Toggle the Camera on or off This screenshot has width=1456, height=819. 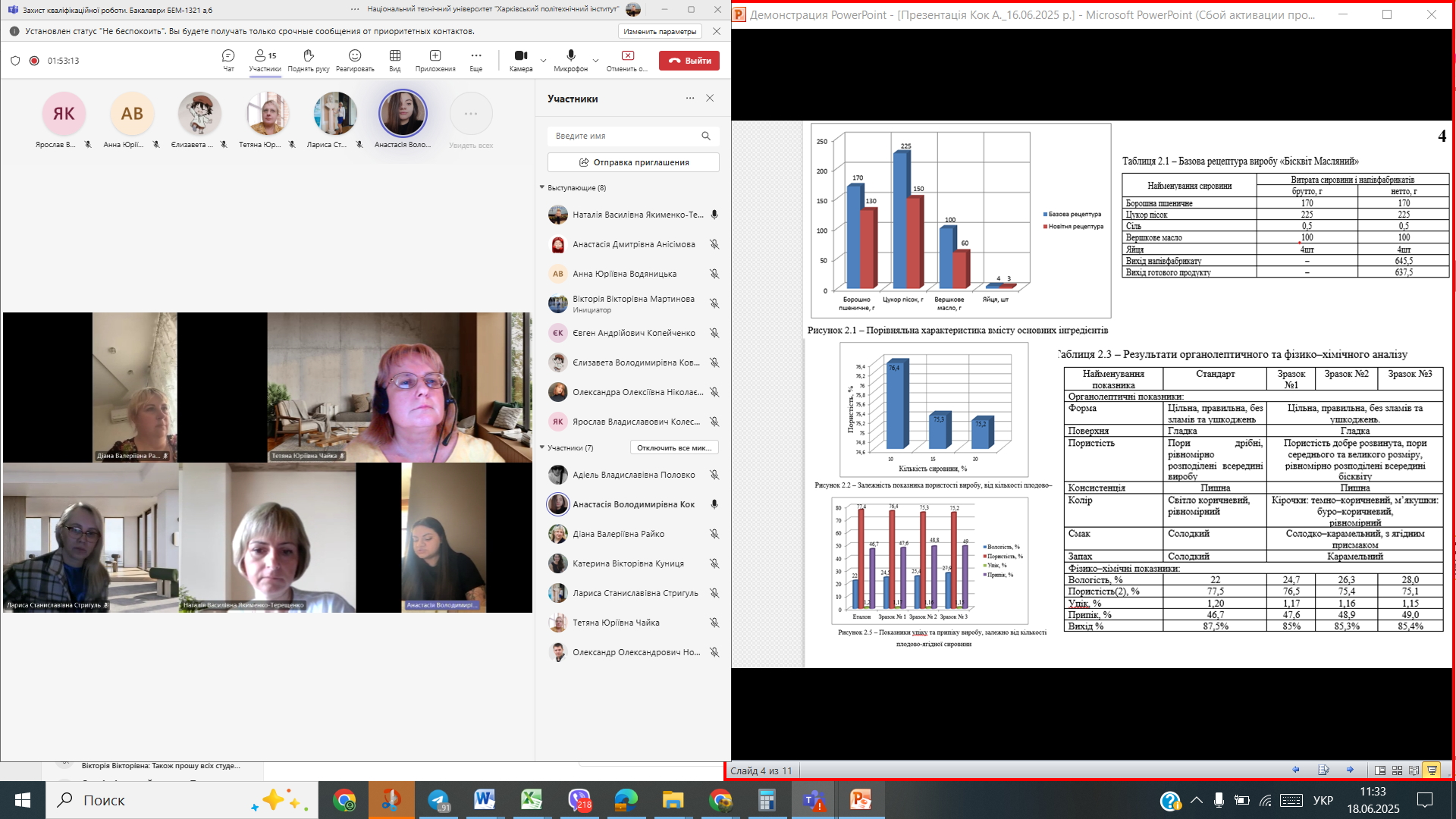tap(521, 56)
